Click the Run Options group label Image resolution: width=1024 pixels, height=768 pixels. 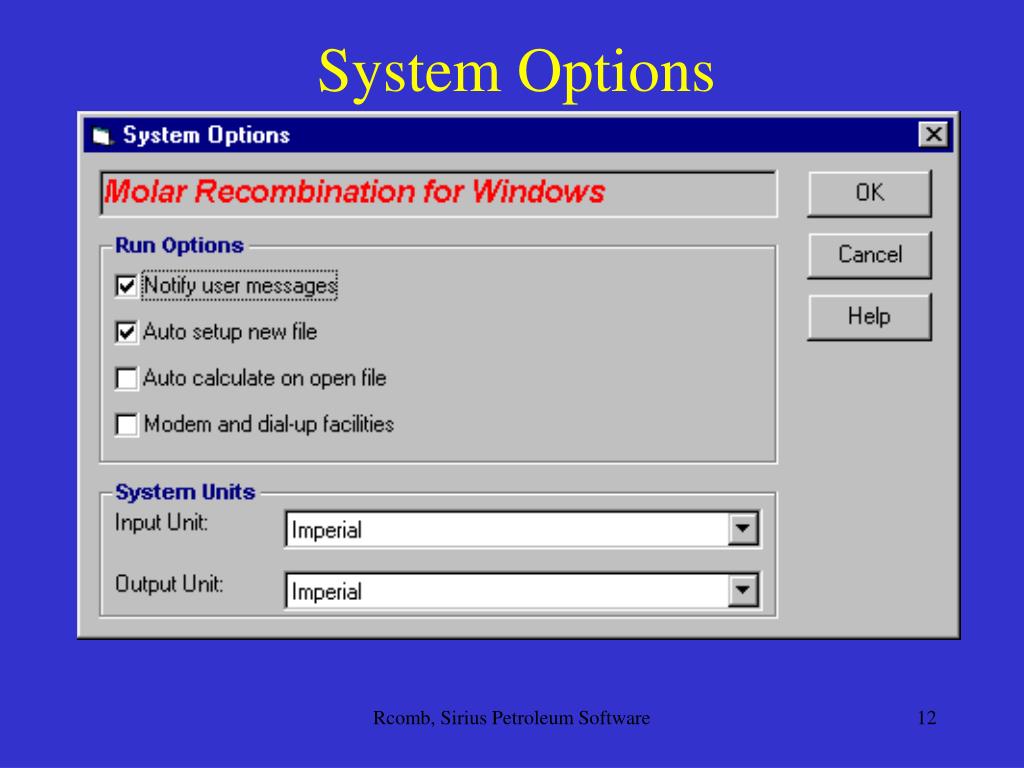[x=179, y=245]
